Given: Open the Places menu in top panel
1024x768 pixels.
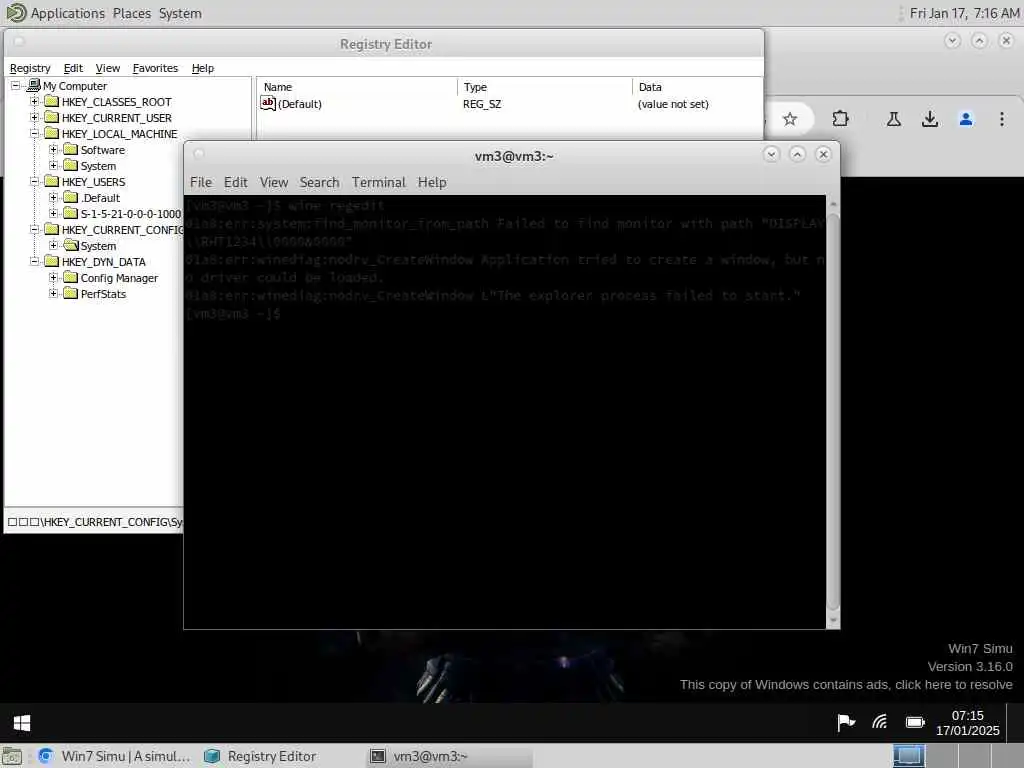Looking at the screenshot, I should [x=132, y=13].
